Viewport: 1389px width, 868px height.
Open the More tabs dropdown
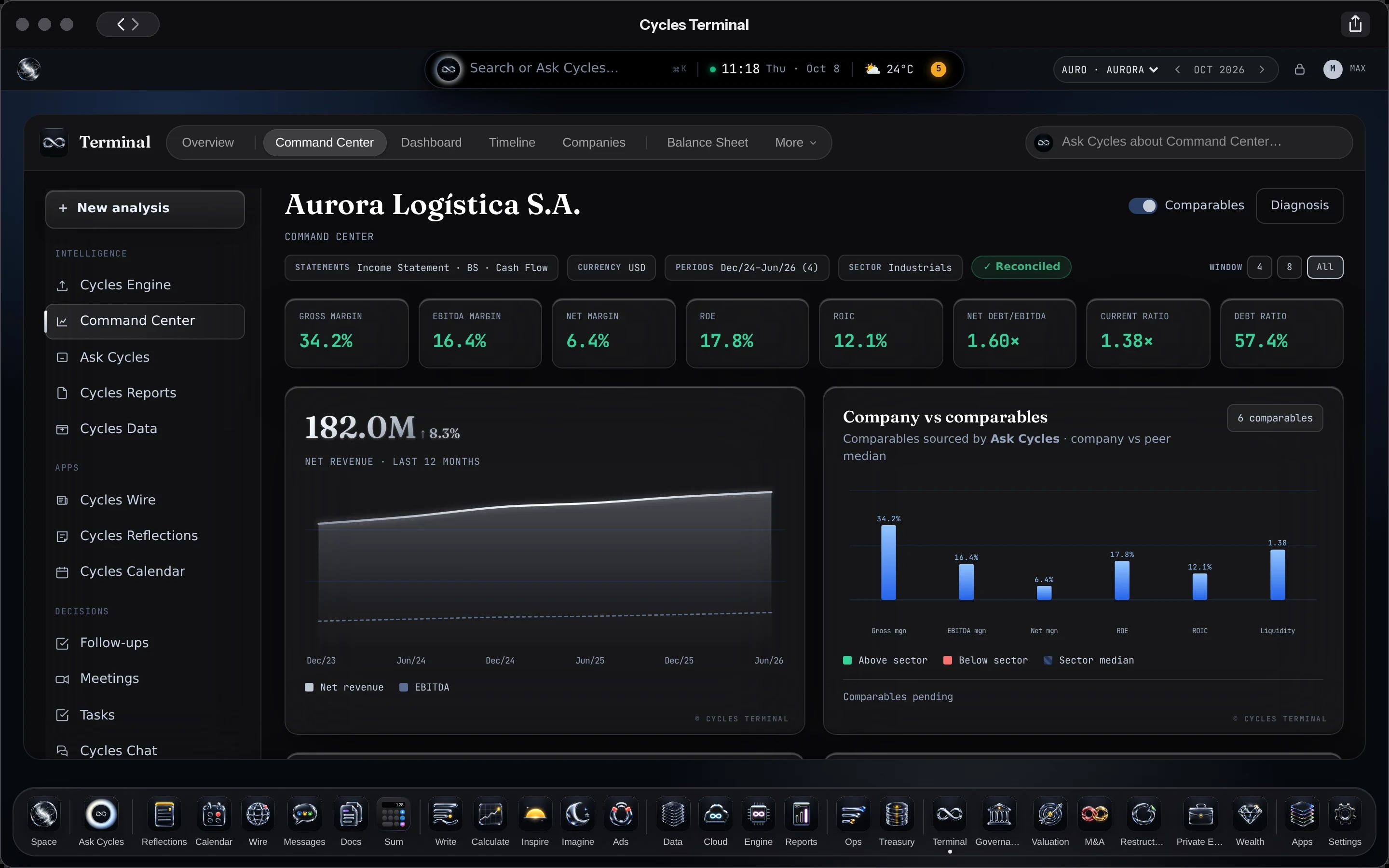pos(795,142)
